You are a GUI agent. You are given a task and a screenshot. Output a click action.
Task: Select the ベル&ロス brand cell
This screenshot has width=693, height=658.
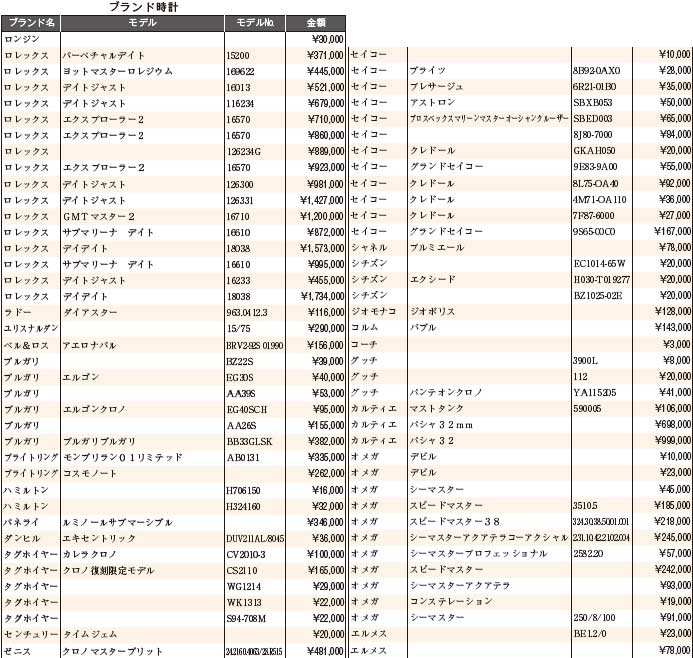click(26, 345)
